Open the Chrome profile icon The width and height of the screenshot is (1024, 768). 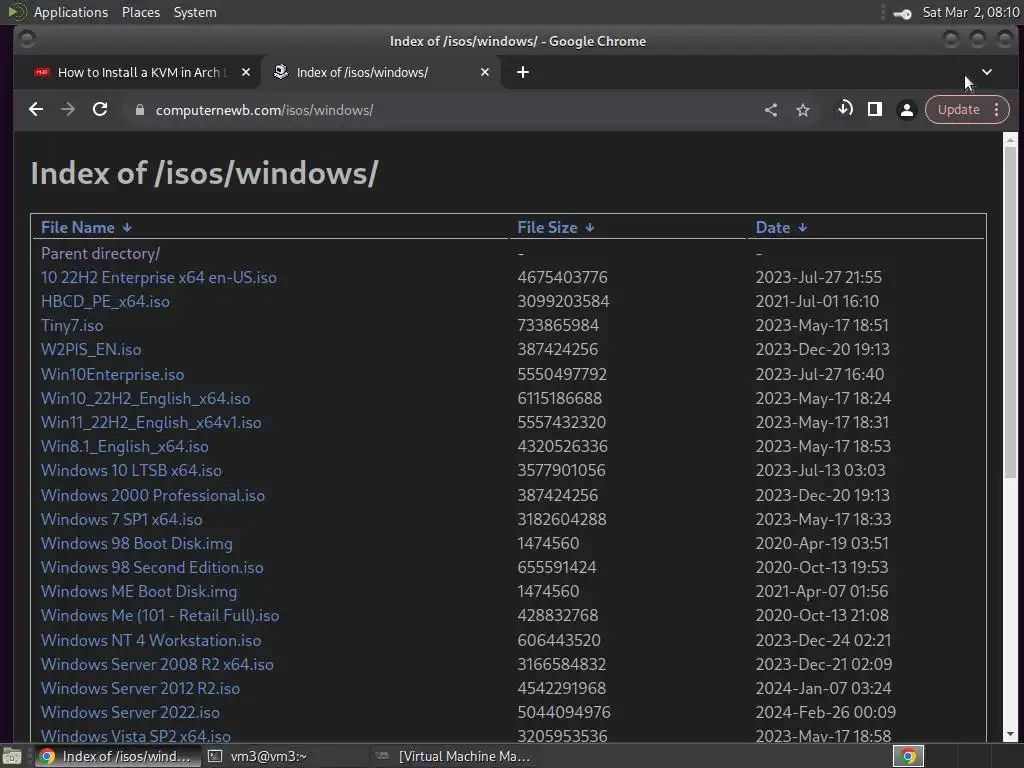point(907,110)
